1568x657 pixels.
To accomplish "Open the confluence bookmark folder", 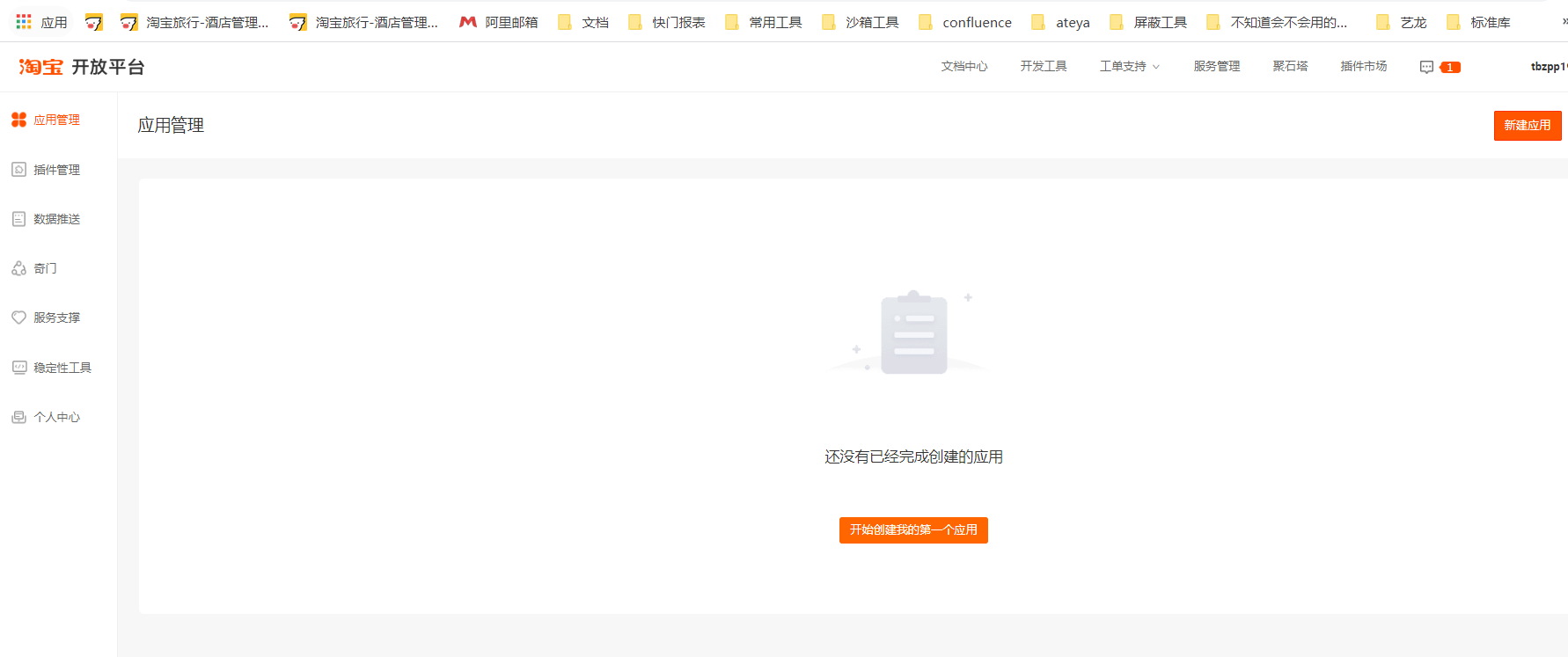I will click(965, 22).
